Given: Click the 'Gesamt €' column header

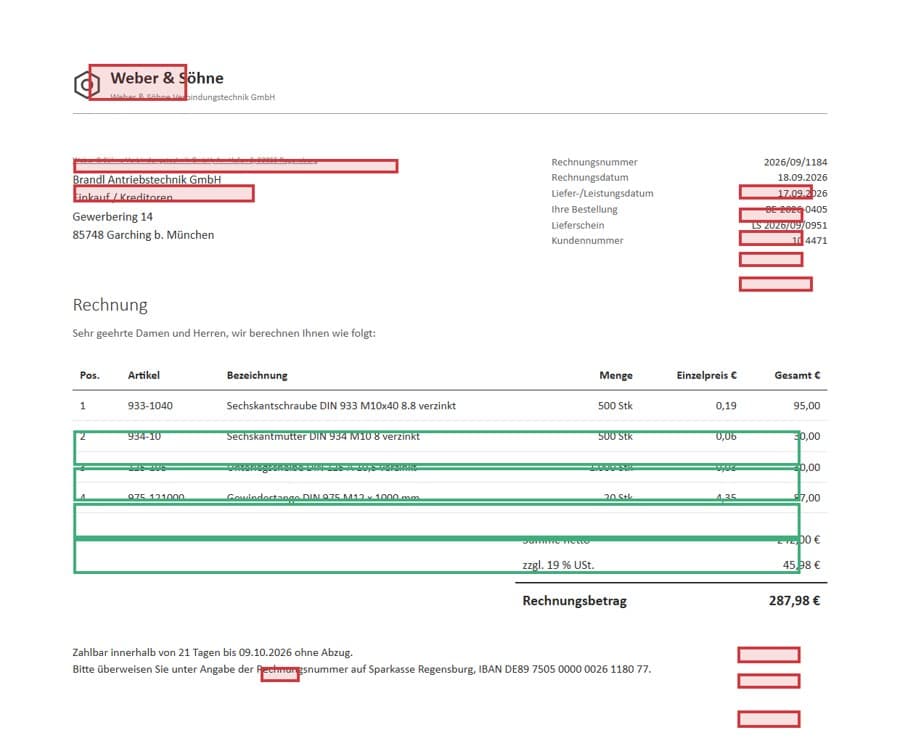Looking at the screenshot, I should (x=797, y=375).
